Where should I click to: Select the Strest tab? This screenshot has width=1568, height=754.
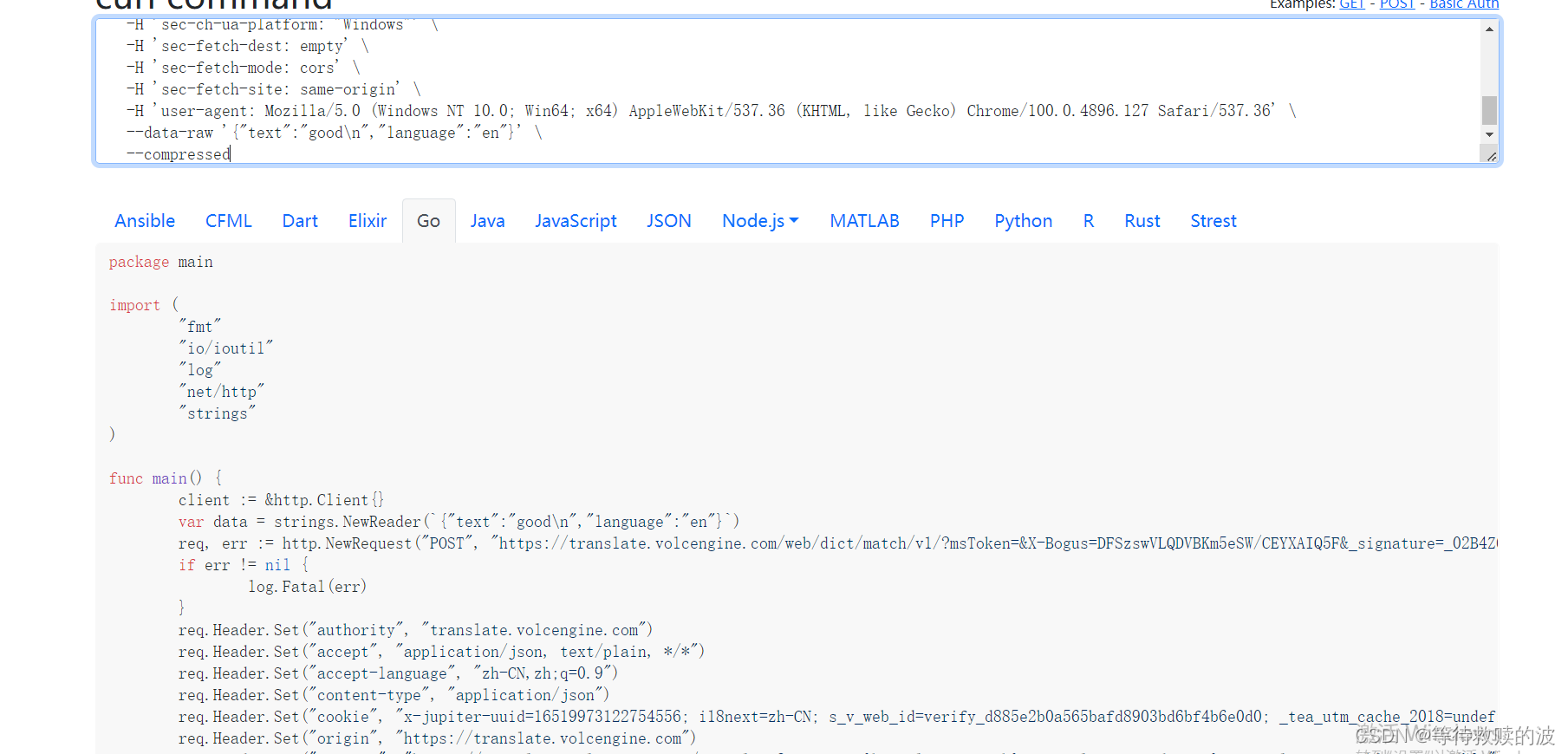click(x=1213, y=221)
